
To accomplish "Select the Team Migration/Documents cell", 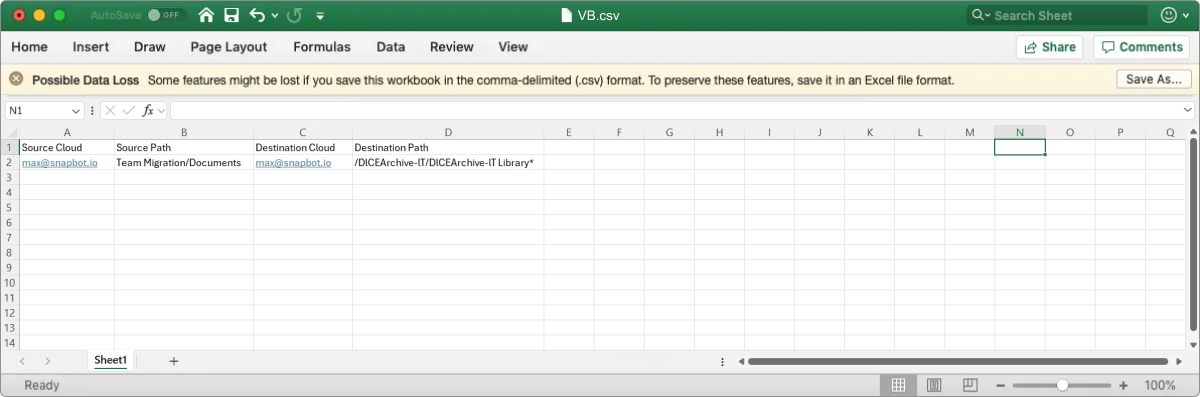I will point(183,163).
